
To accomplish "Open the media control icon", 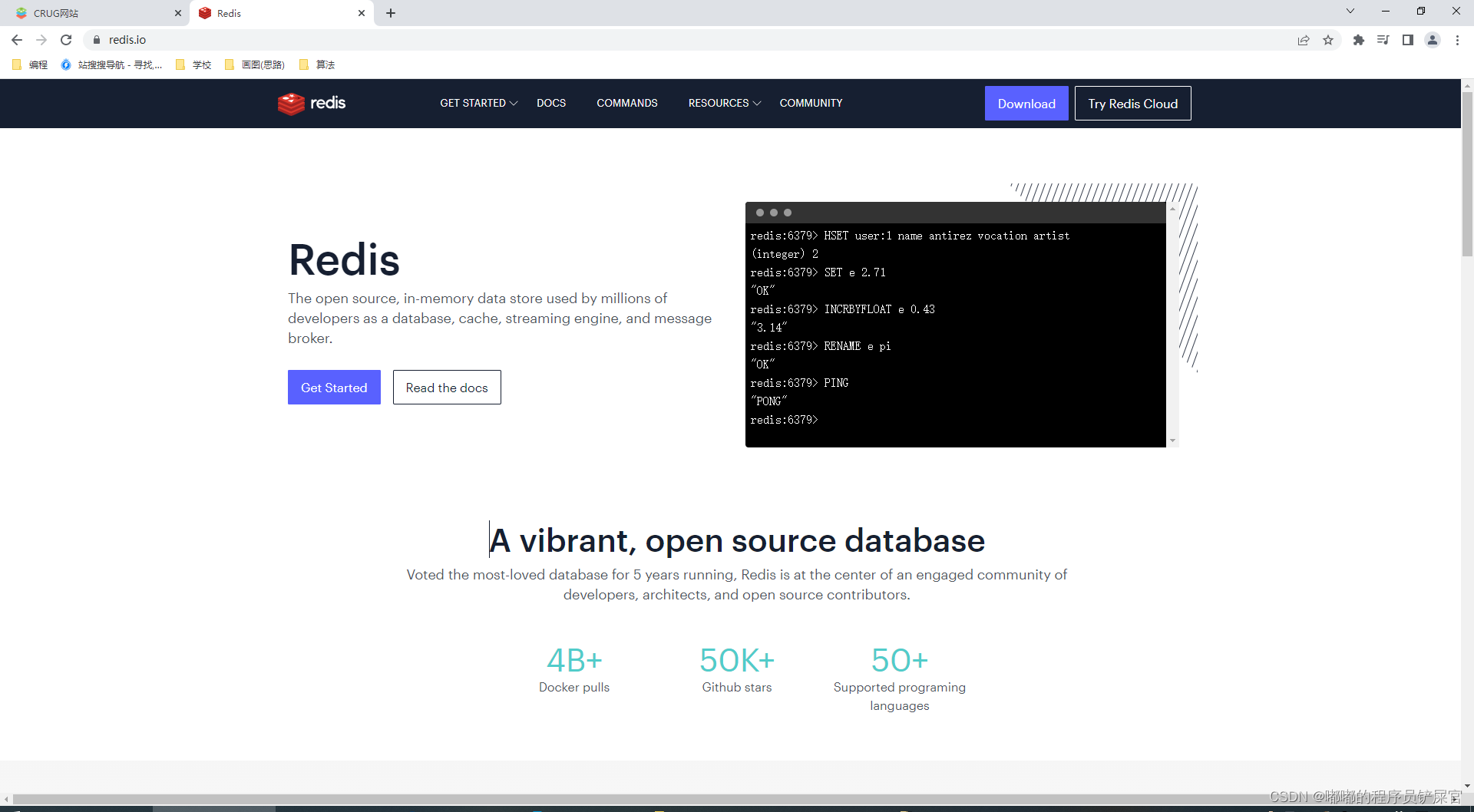I will point(1383,40).
